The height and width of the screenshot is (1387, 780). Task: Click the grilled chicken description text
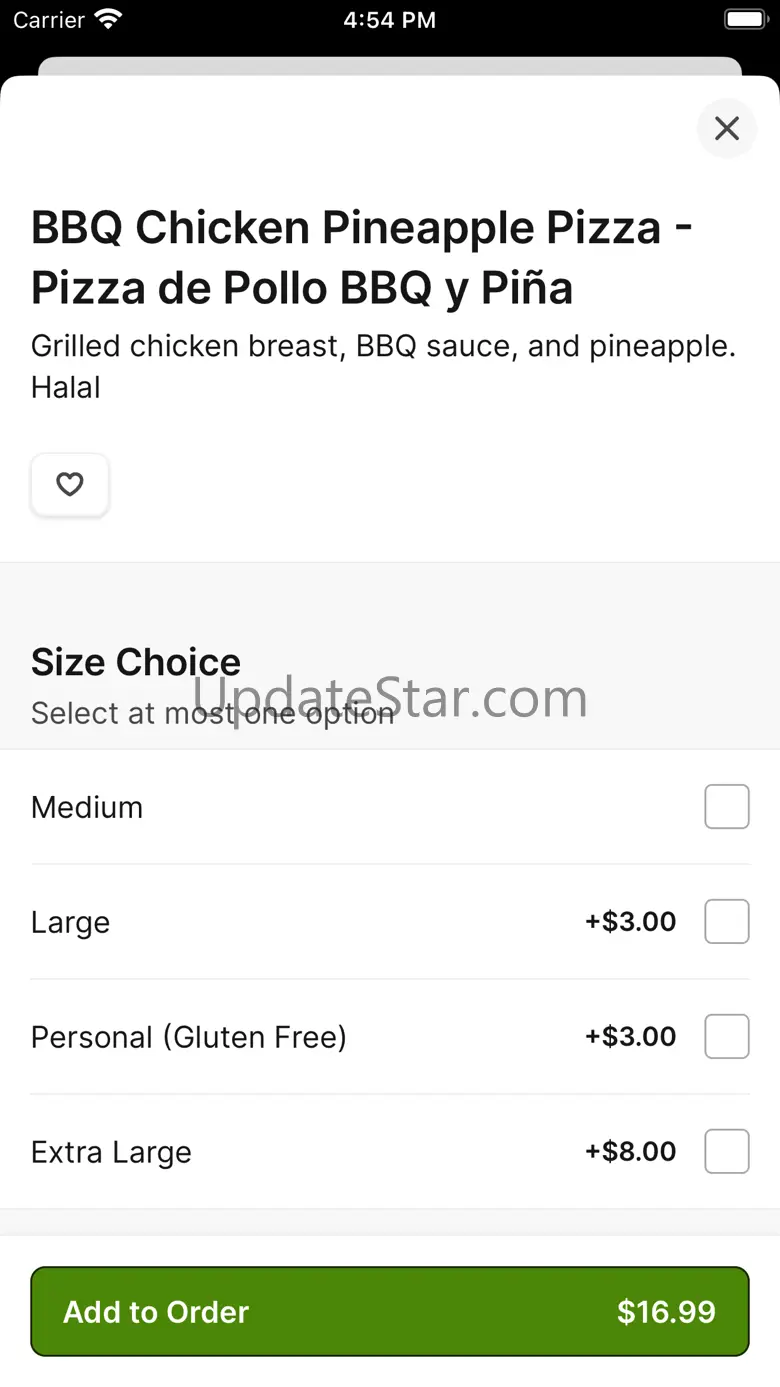[383, 366]
